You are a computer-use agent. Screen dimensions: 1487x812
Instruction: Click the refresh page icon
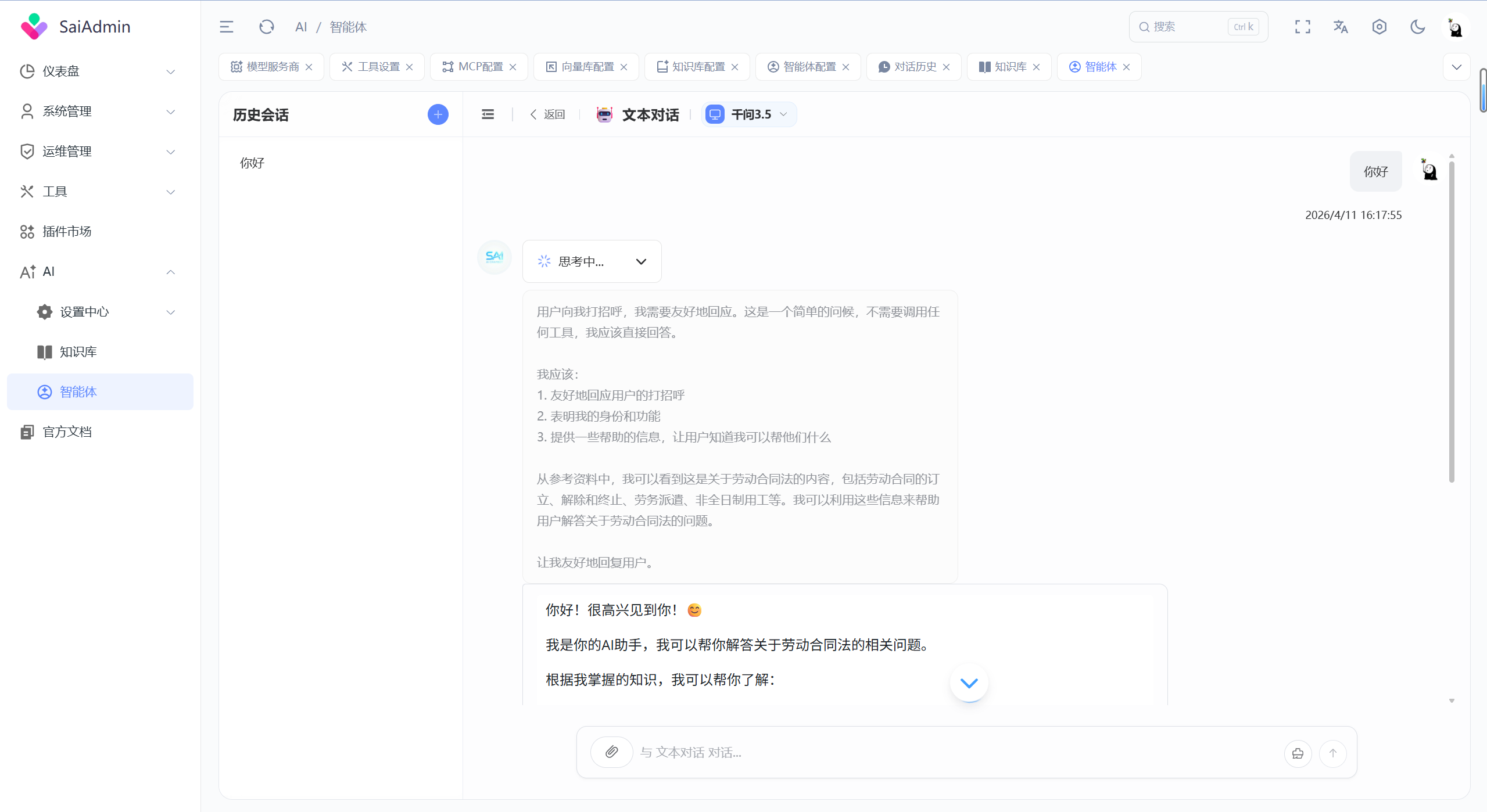(x=266, y=27)
